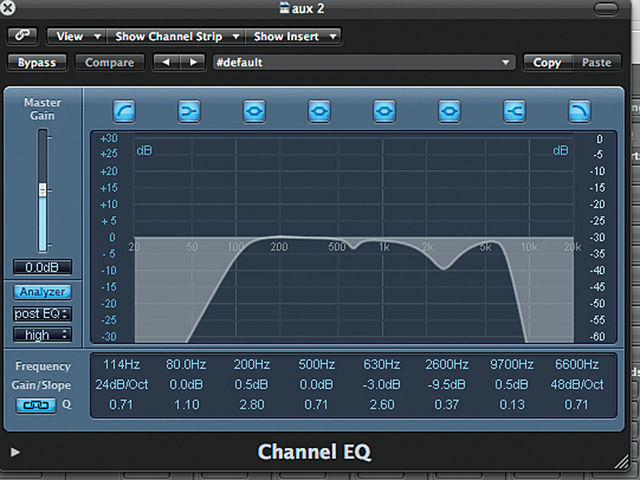Click the 1.10 Q value
640x480 pixels.
click(186, 404)
